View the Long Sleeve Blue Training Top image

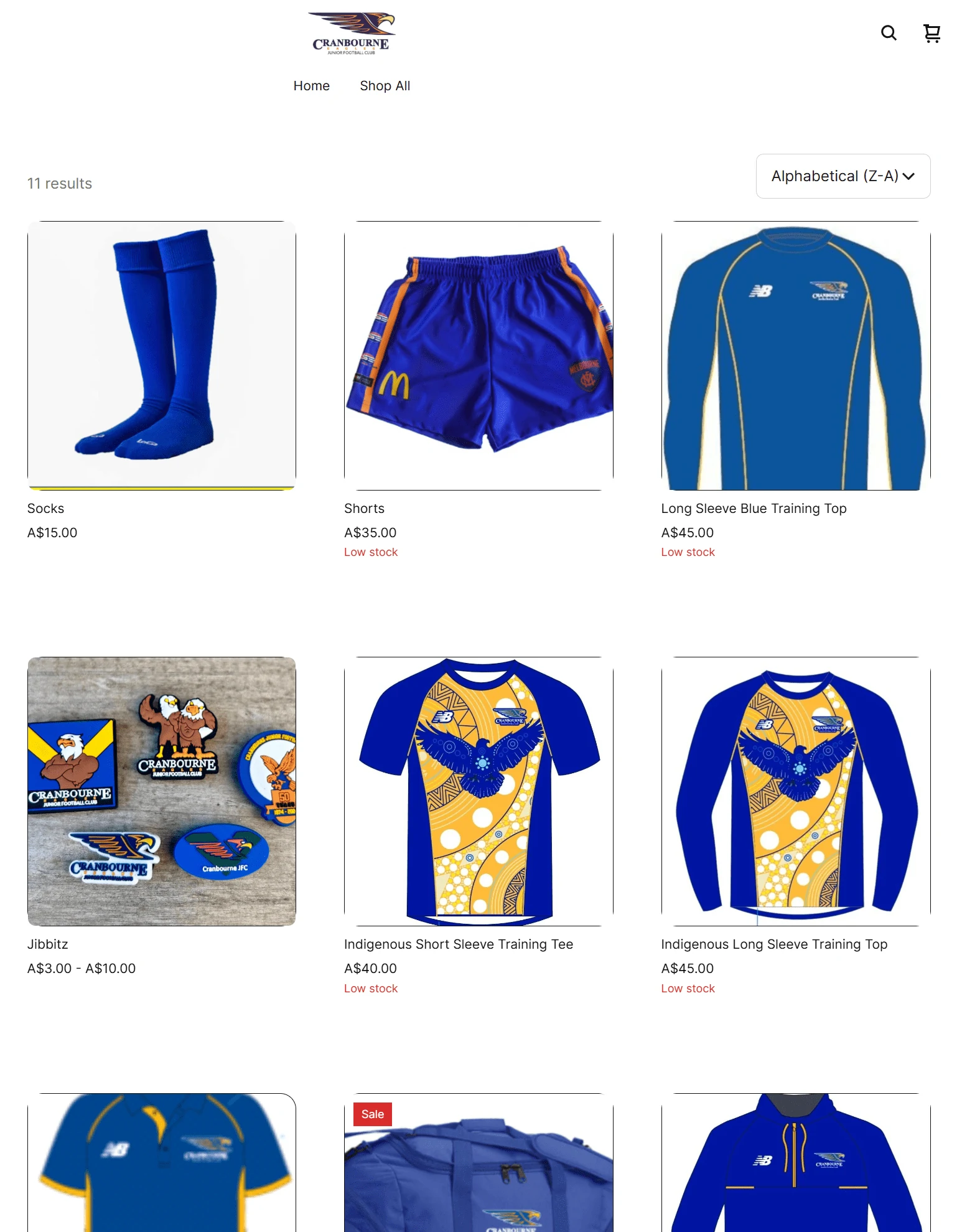pos(796,355)
